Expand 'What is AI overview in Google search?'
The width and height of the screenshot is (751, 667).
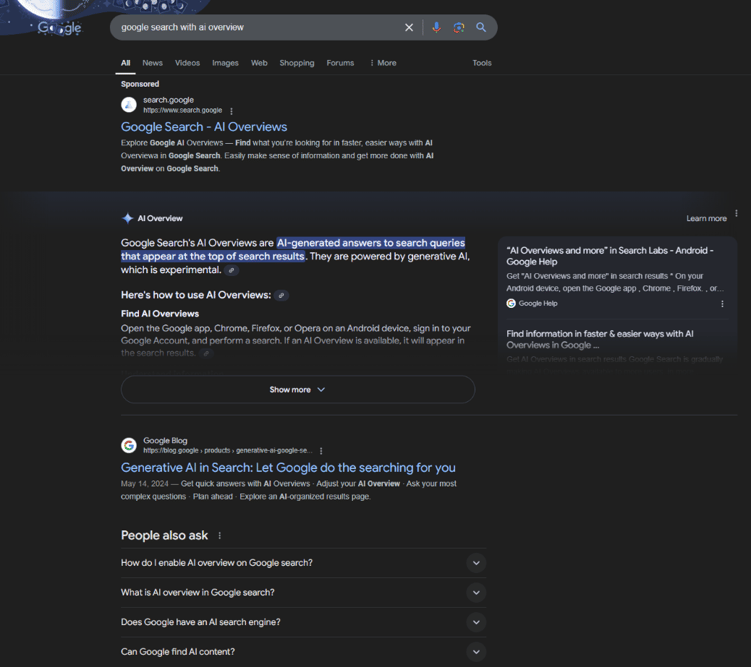pos(476,593)
